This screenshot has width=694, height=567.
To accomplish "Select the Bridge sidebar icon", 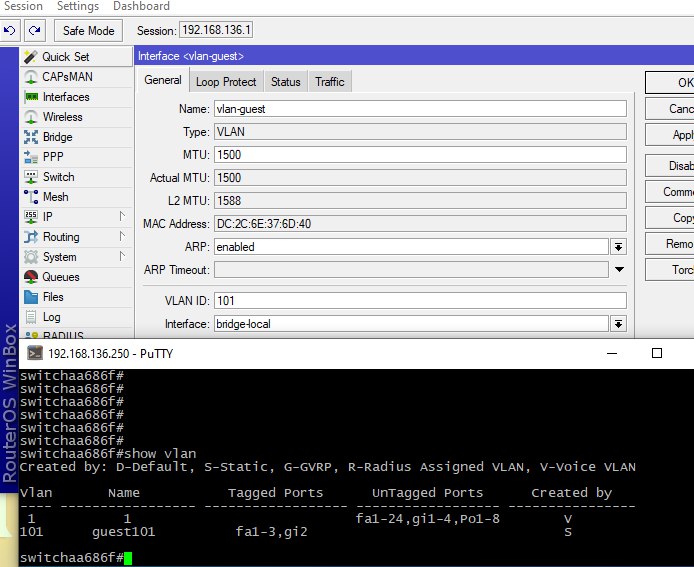I will click(x=30, y=137).
